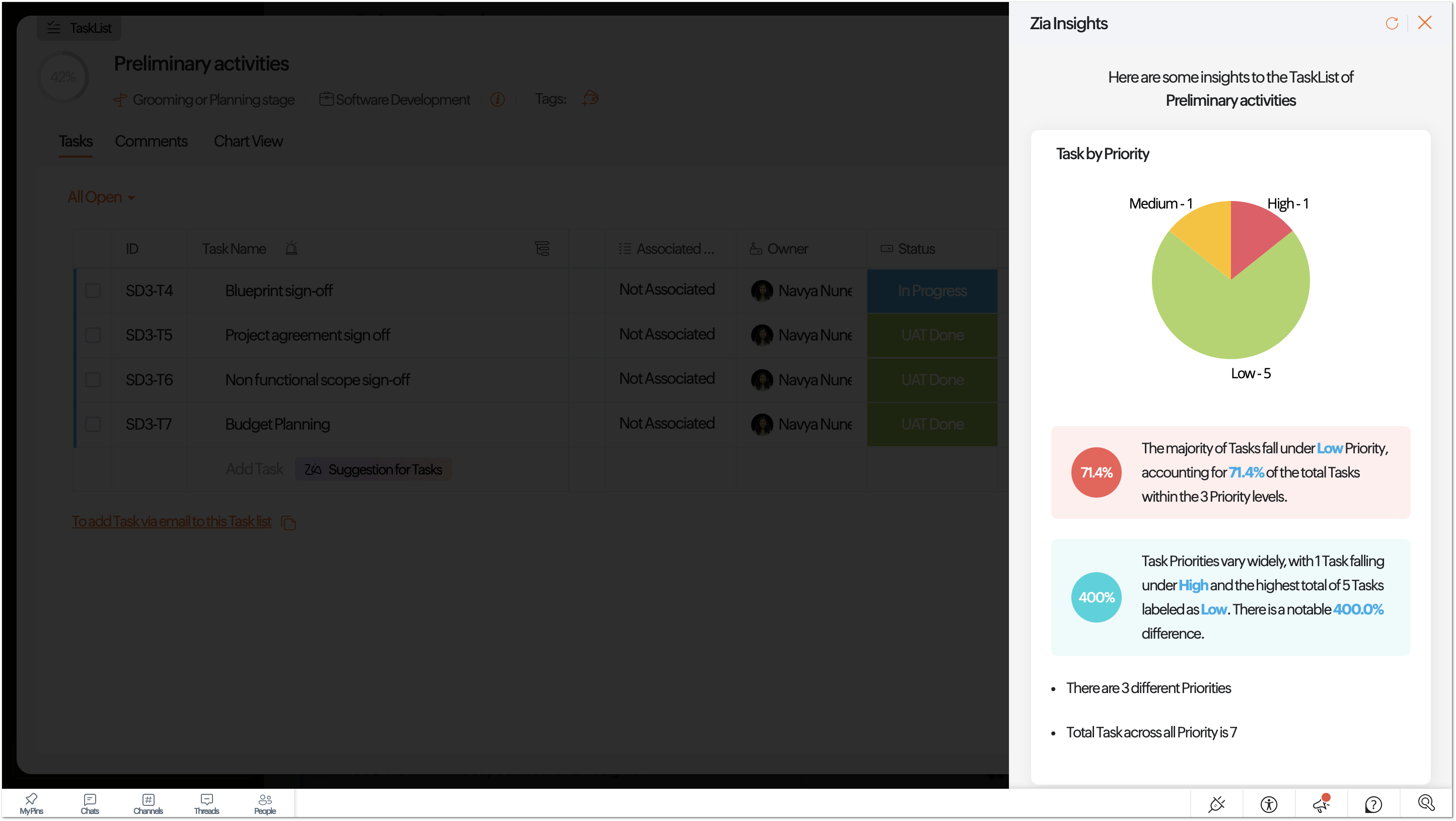Click the announcements megaphone icon
1456x821 pixels.
click(x=1321, y=803)
